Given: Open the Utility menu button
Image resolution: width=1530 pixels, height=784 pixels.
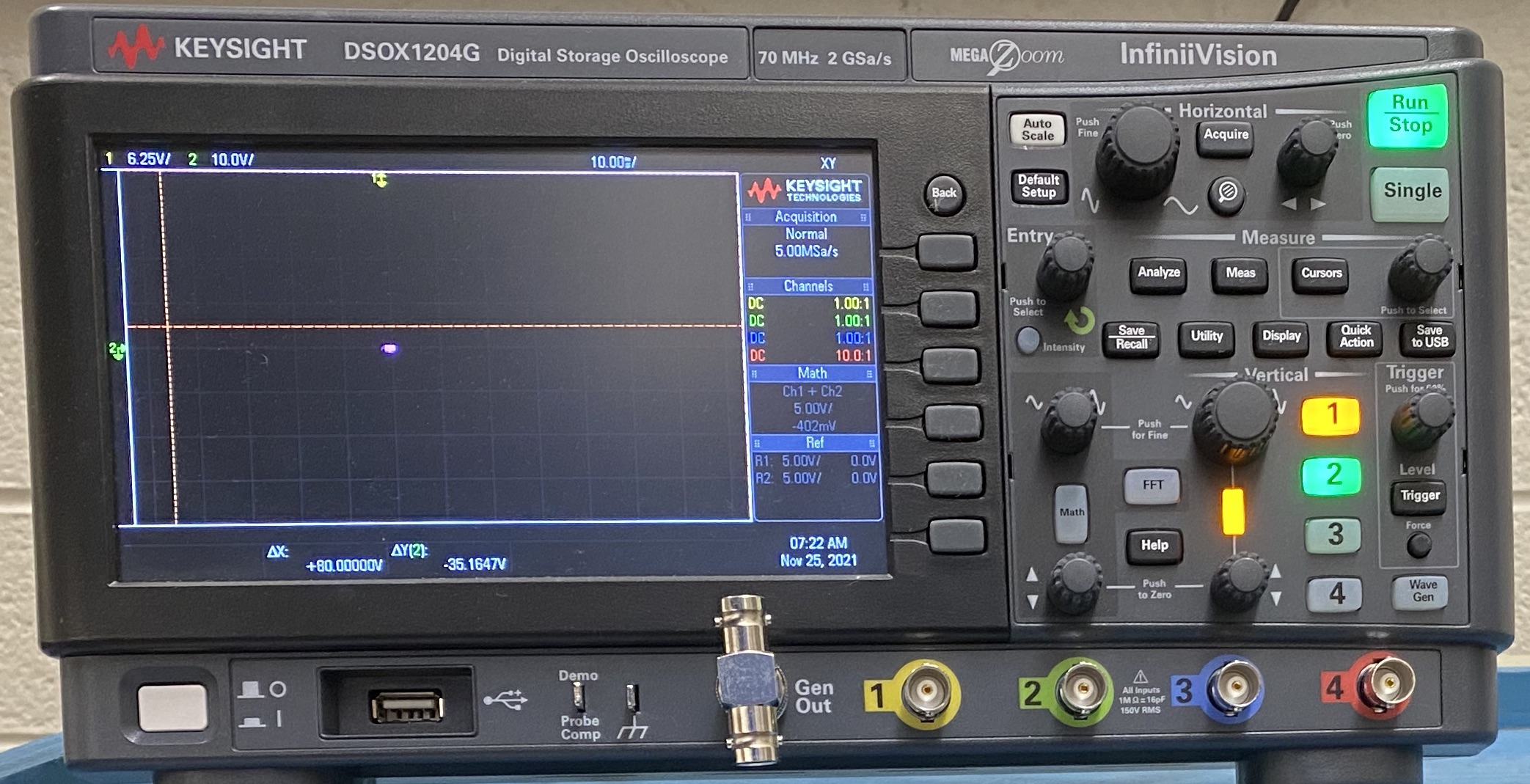Looking at the screenshot, I should [x=1207, y=337].
